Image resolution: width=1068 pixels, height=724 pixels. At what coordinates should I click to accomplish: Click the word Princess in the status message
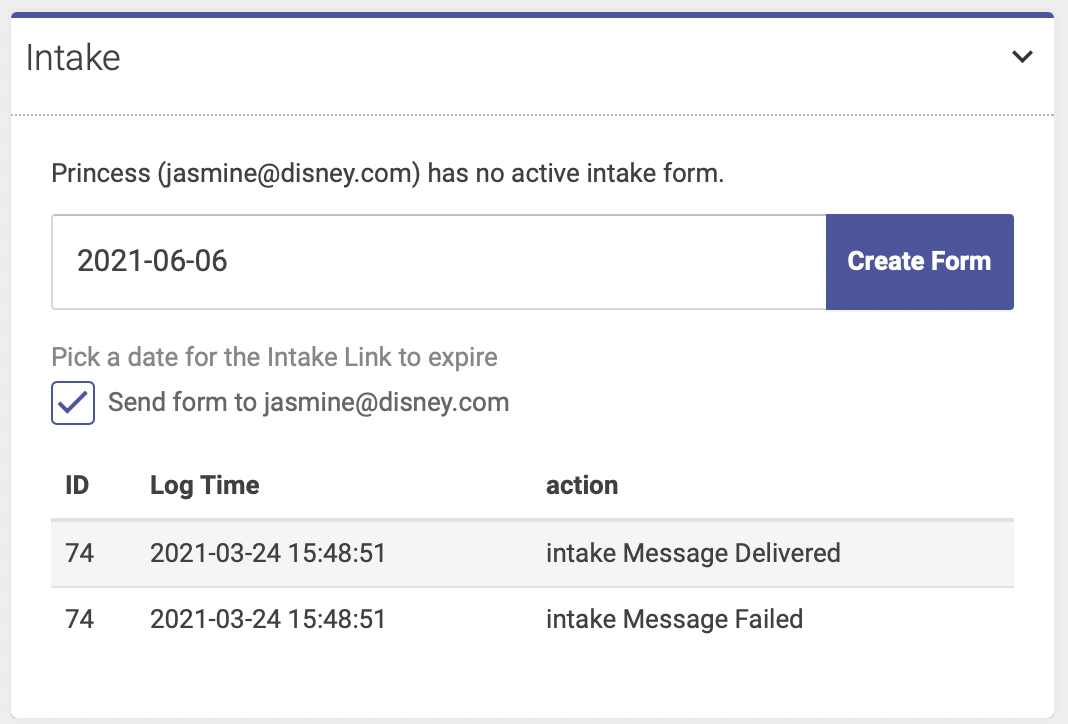pos(101,173)
